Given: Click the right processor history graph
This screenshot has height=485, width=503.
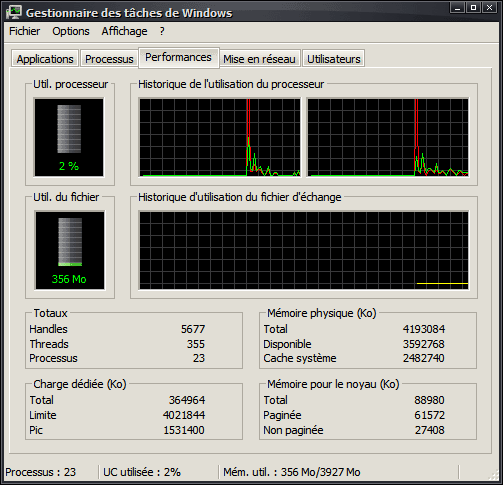Looking at the screenshot, I should [388, 137].
